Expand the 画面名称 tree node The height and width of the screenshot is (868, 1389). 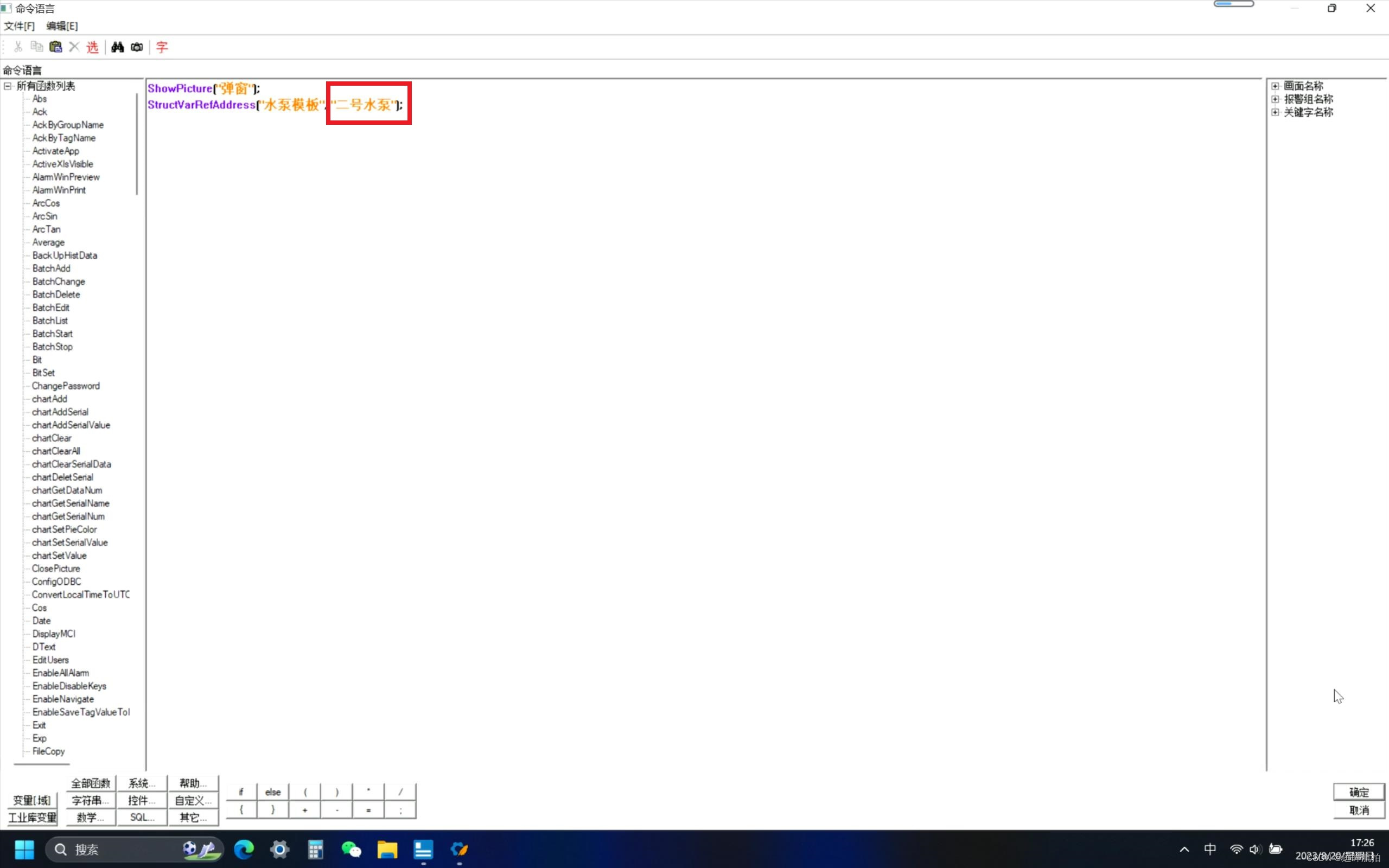tap(1275, 86)
